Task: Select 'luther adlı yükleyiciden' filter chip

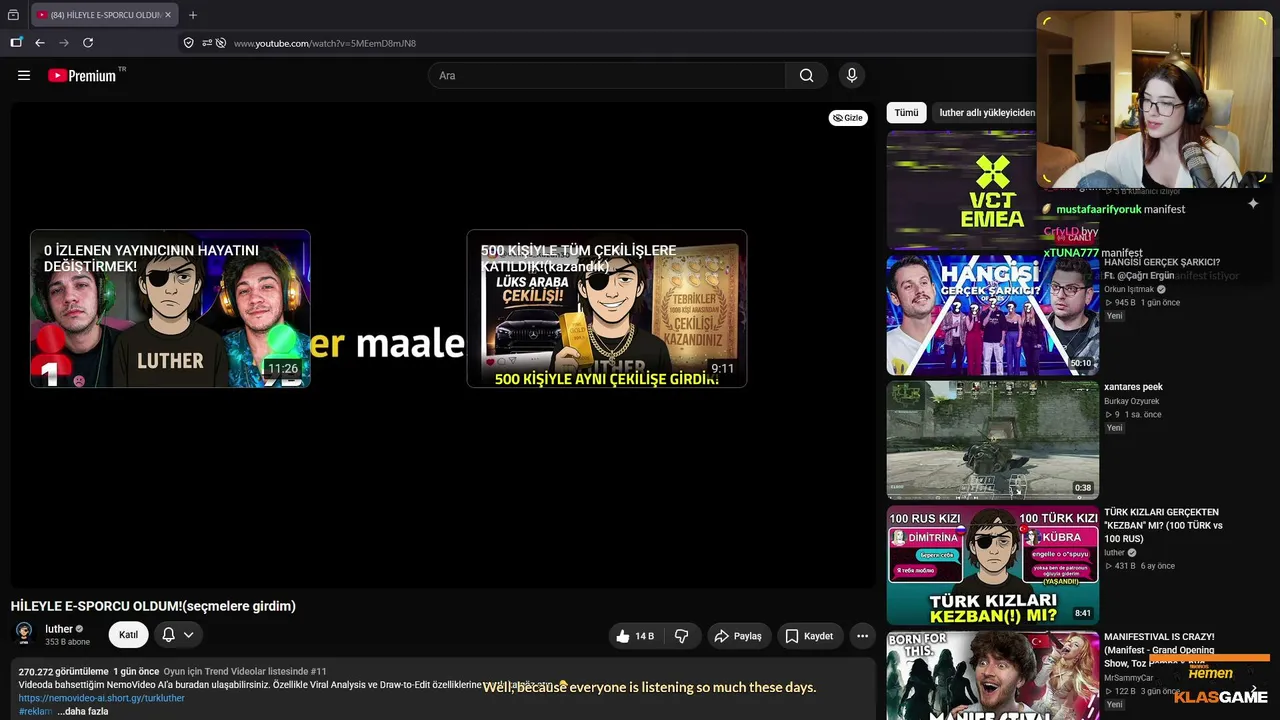Action: pyautogui.click(x=987, y=113)
